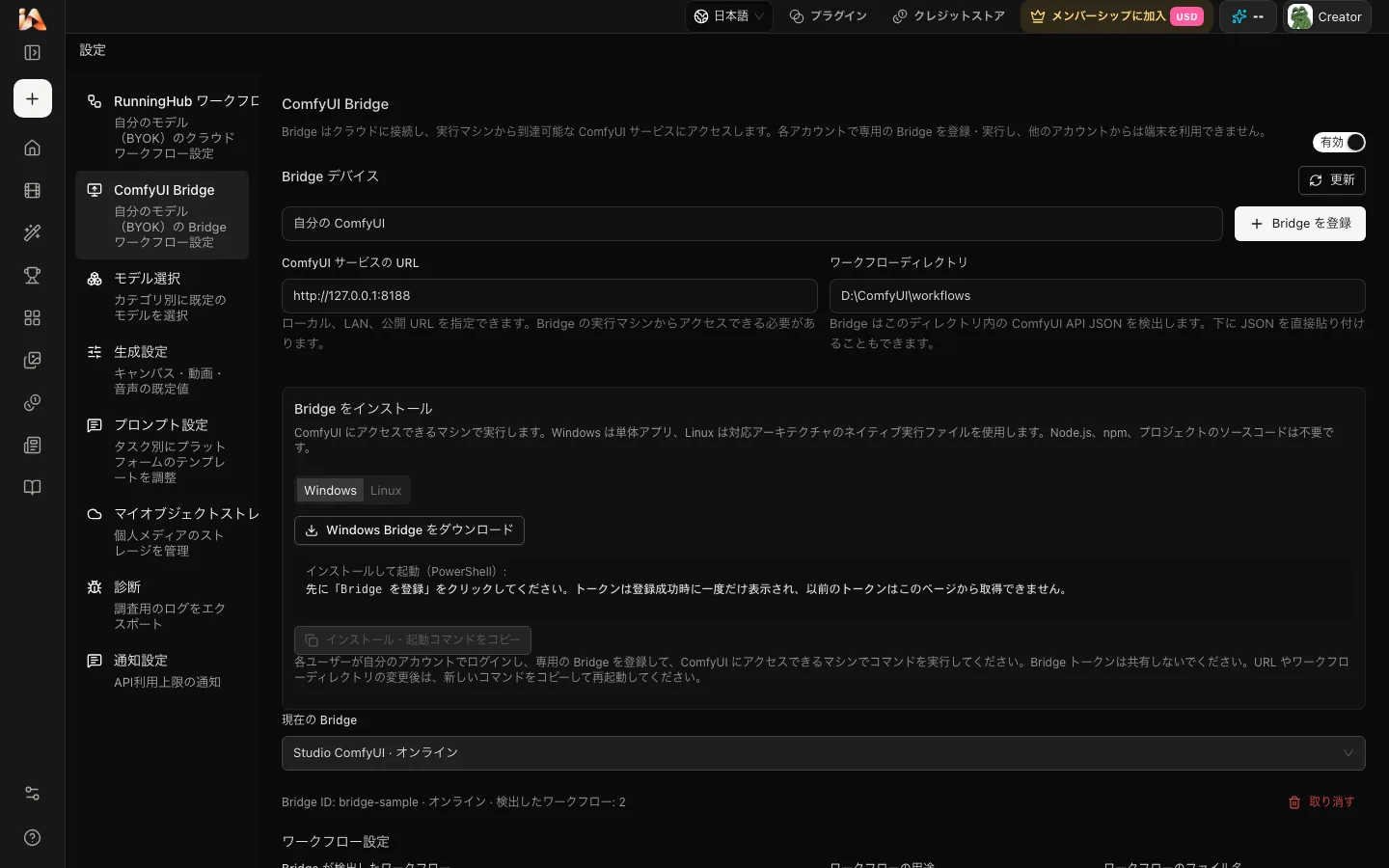
Task: Open プロンプト設定 settings section
Action: click(162, 450)
